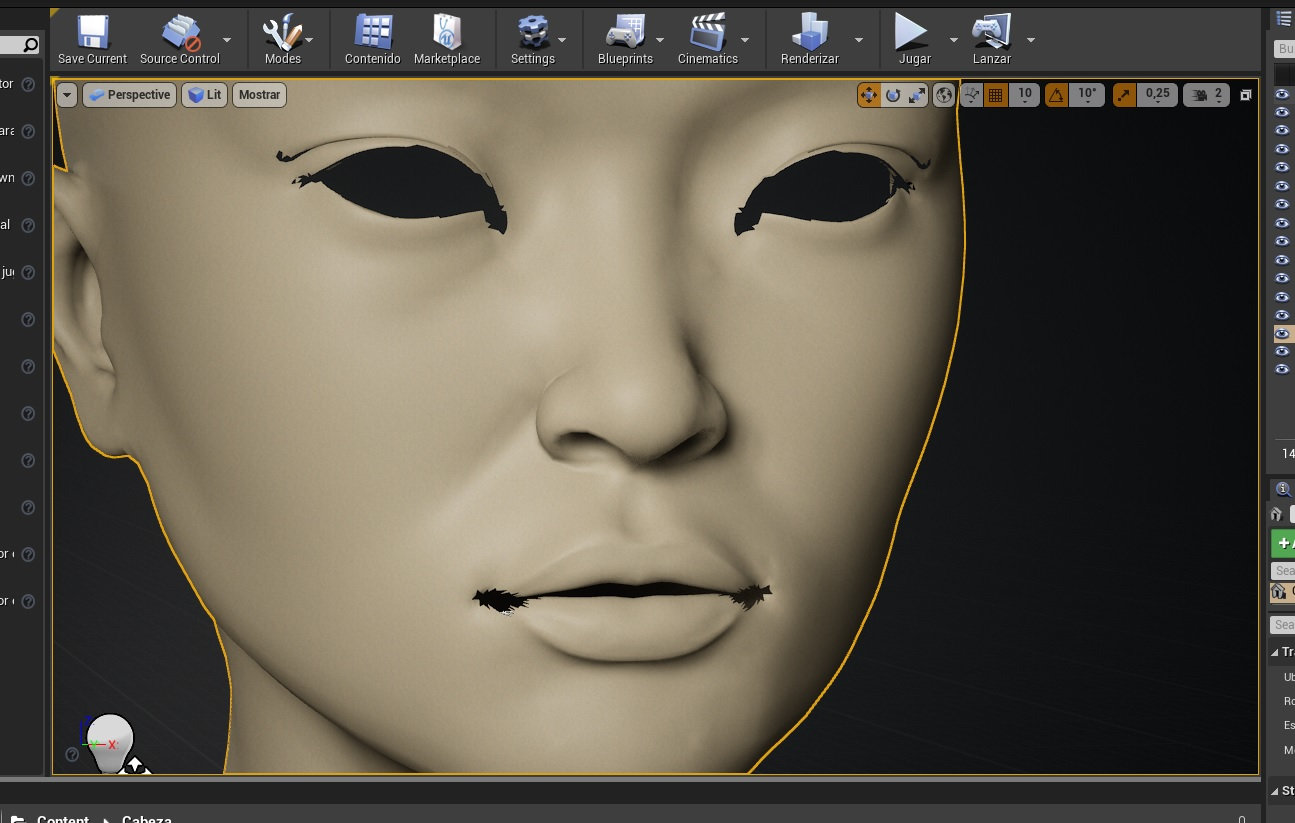
Task: Expand the Jugar play options arrow
Action: pos(954,40)
